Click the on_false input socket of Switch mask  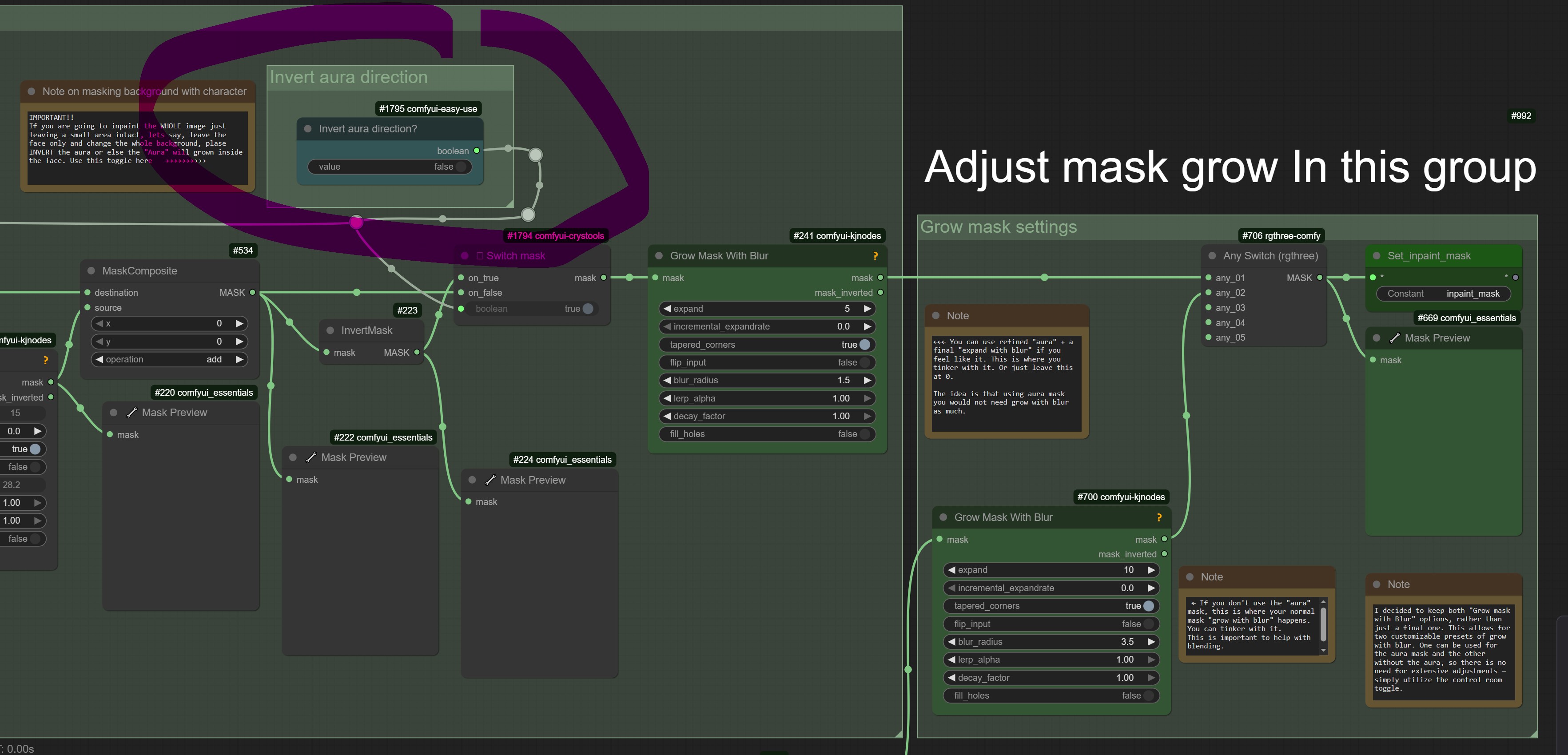(x=462, y=293)
